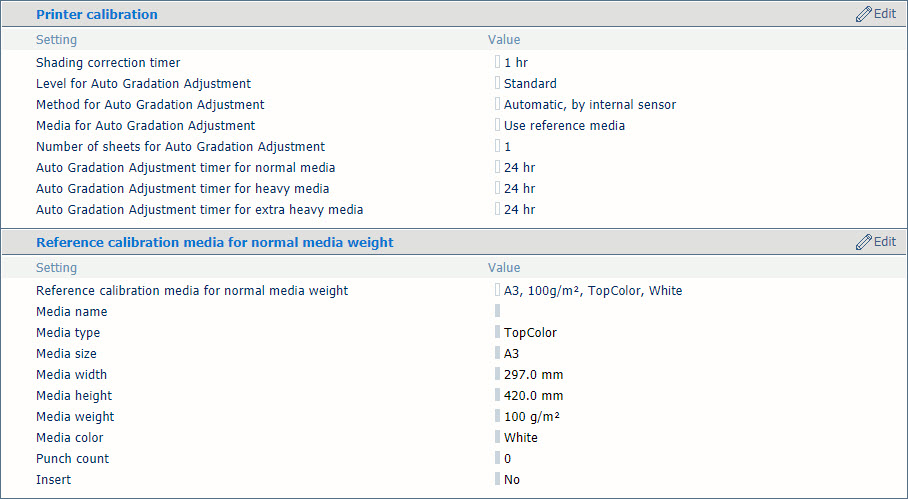Click the value marker beside 1 hr

[497, 62]
